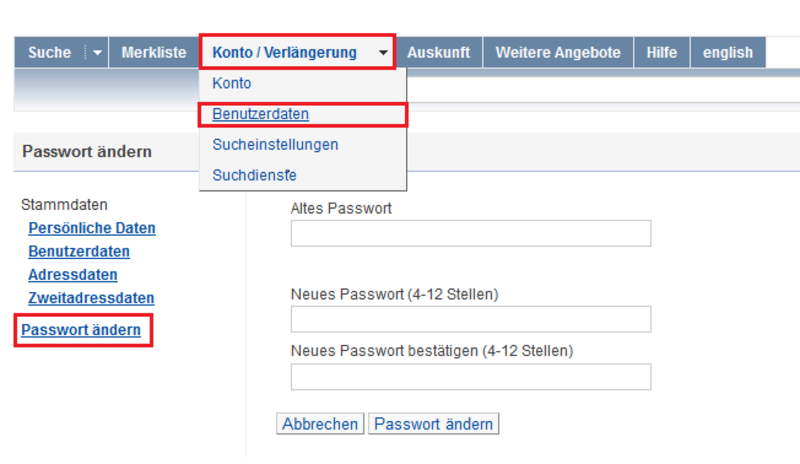This screenshot has width=800, height=464.
Task: Select Konto in the dropdown menu
Action: tap(232, 84)
